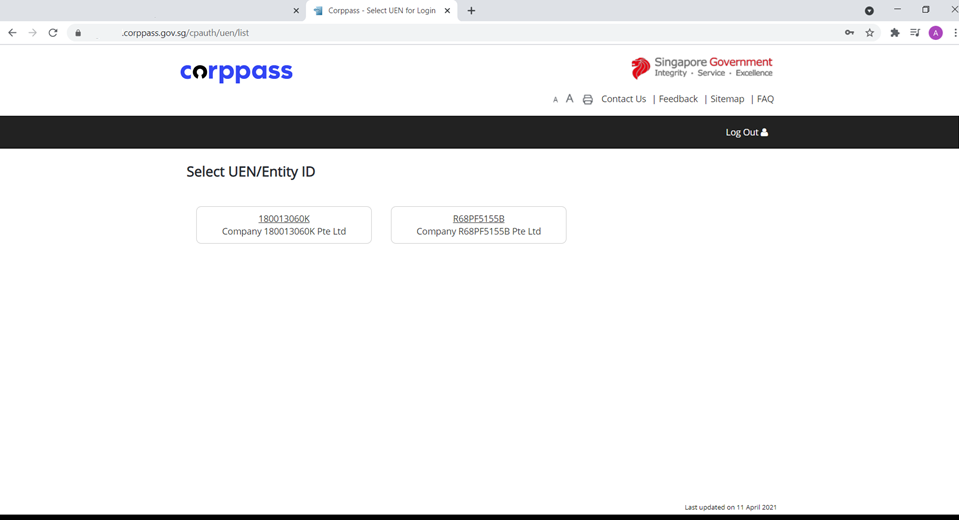Close the first blank browser tab
Viewport: 959px width, 520px height.
[x=296, y=10]
